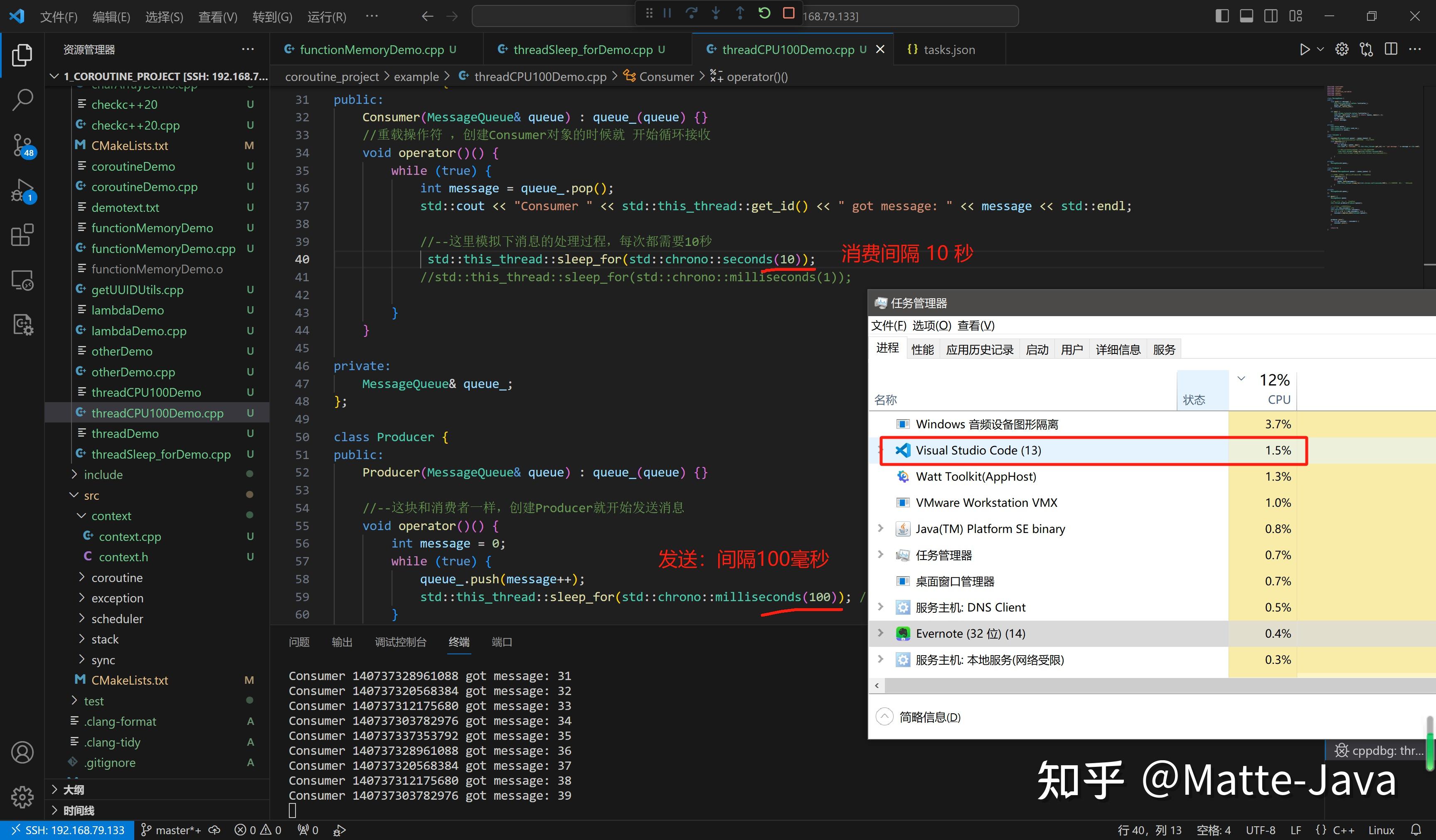Expand Java(TM) Platform SE binary process
The height and width of the screenshot is (840, 1436).
880,528
